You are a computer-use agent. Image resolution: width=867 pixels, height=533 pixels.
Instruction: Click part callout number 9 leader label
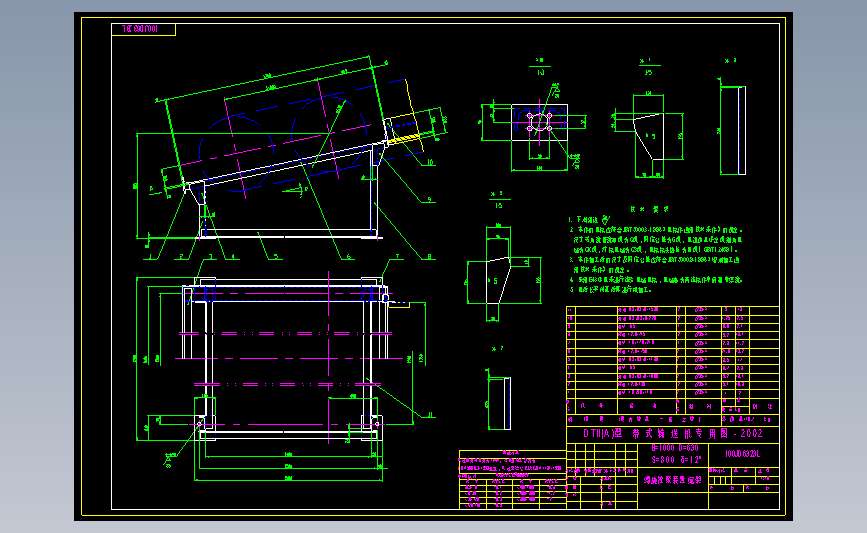tap(429, 200)
